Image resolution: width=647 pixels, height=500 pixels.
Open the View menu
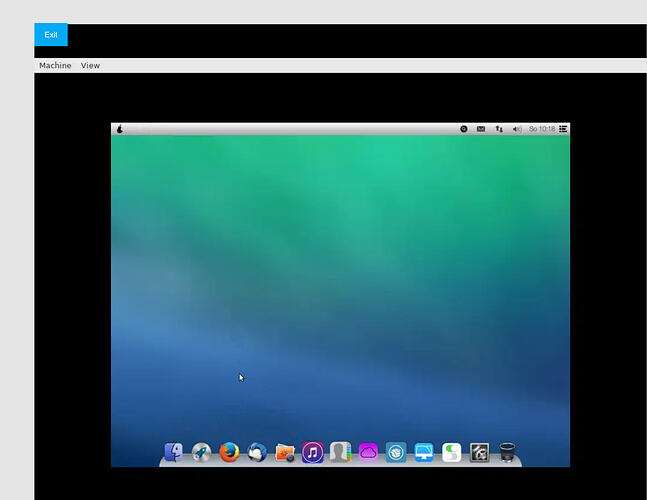click(90, 66)
